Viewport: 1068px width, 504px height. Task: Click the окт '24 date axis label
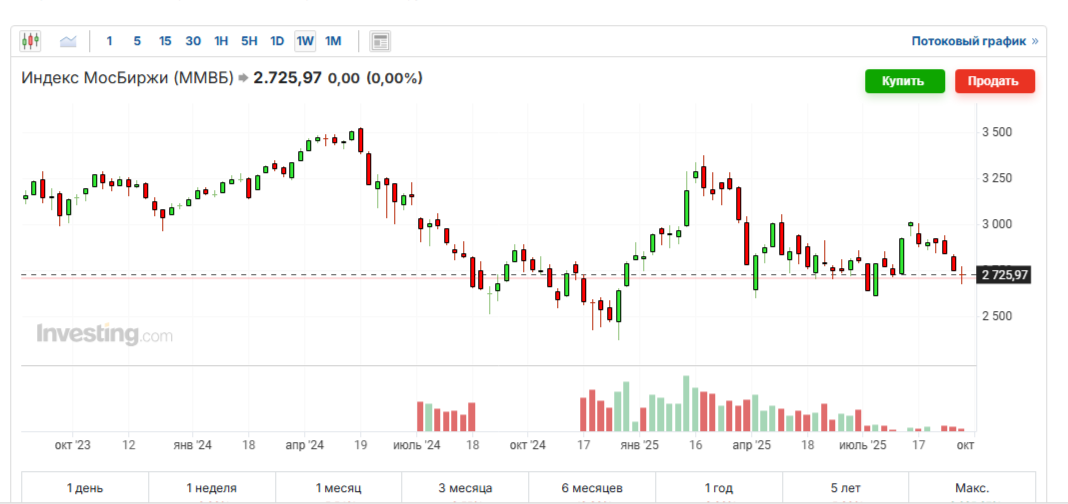[528, 445]
